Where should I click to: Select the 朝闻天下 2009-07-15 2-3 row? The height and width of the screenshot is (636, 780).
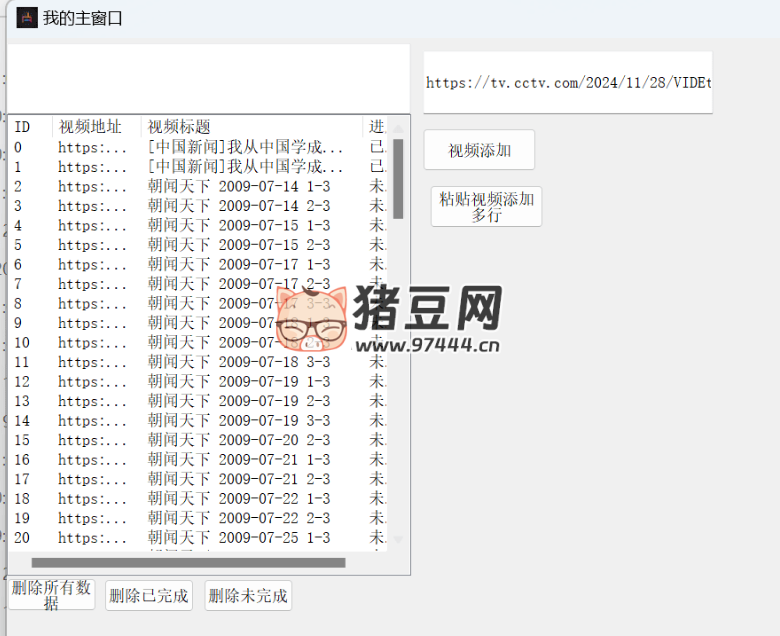200,245
